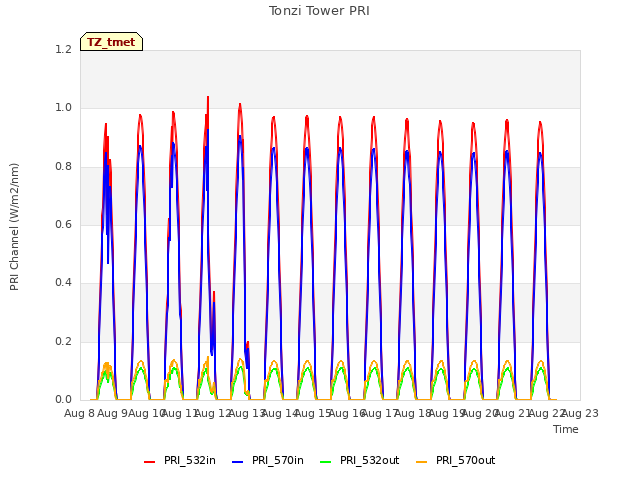Select the PRI_570out legend label
The image size is (640, 480).
(x=465, y=460)
